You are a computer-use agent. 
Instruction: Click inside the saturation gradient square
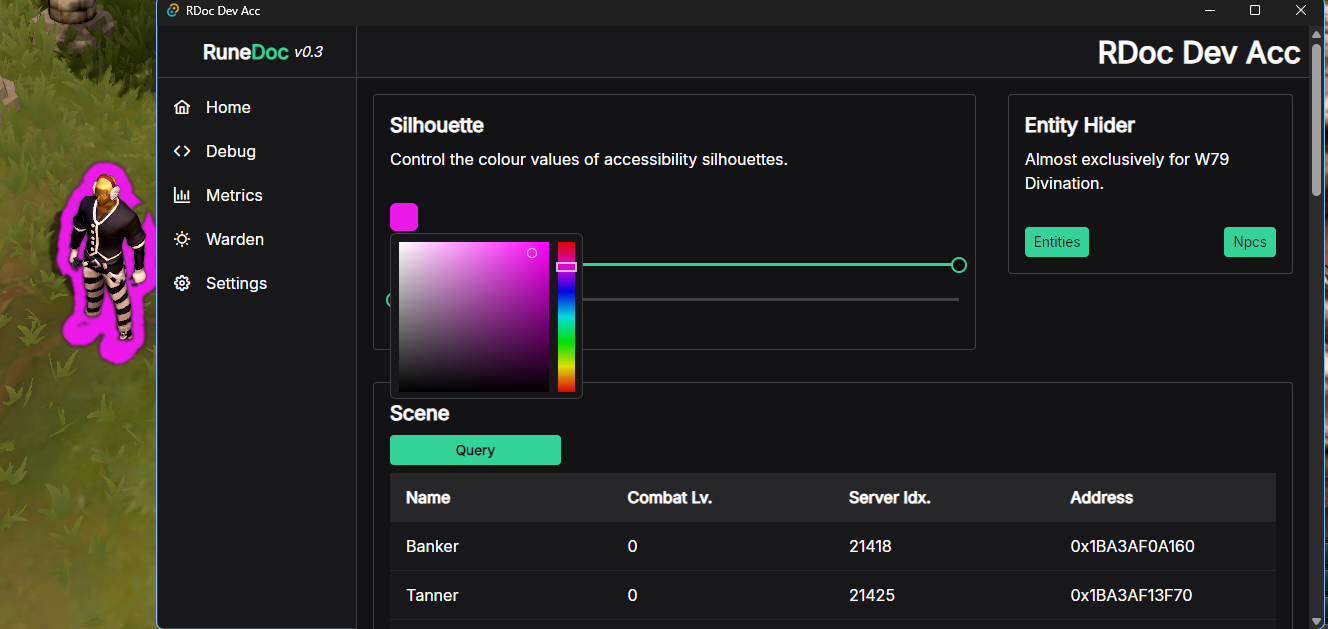tap(473, 316)
